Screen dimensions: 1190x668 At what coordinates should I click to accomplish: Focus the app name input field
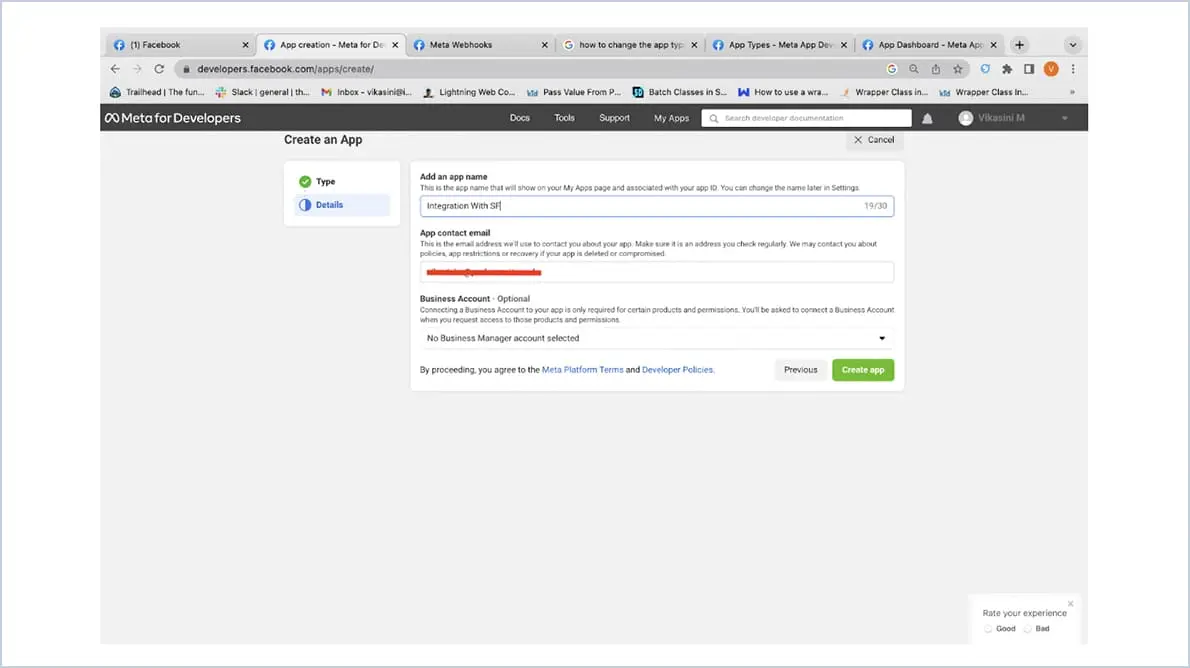tap(656, 206)
